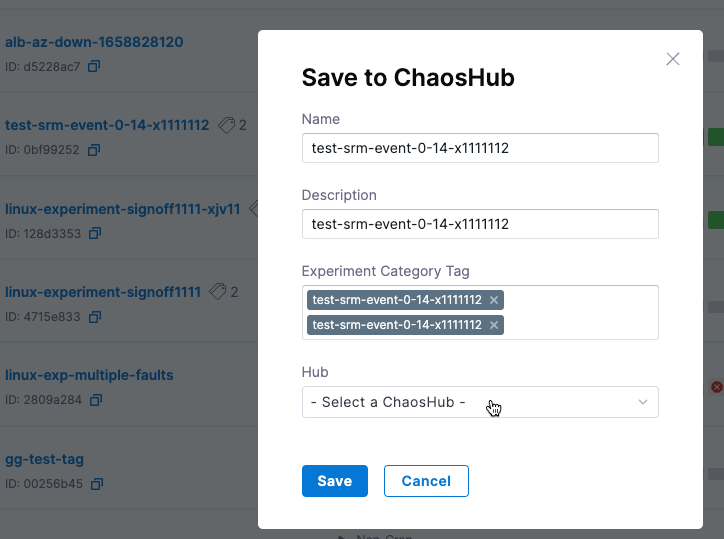Image resolution: width=724 pixels, height=539 pixels.
Task: Click tag icon next to linux-experiment-signoff1111
Action: tap(218, 292)
